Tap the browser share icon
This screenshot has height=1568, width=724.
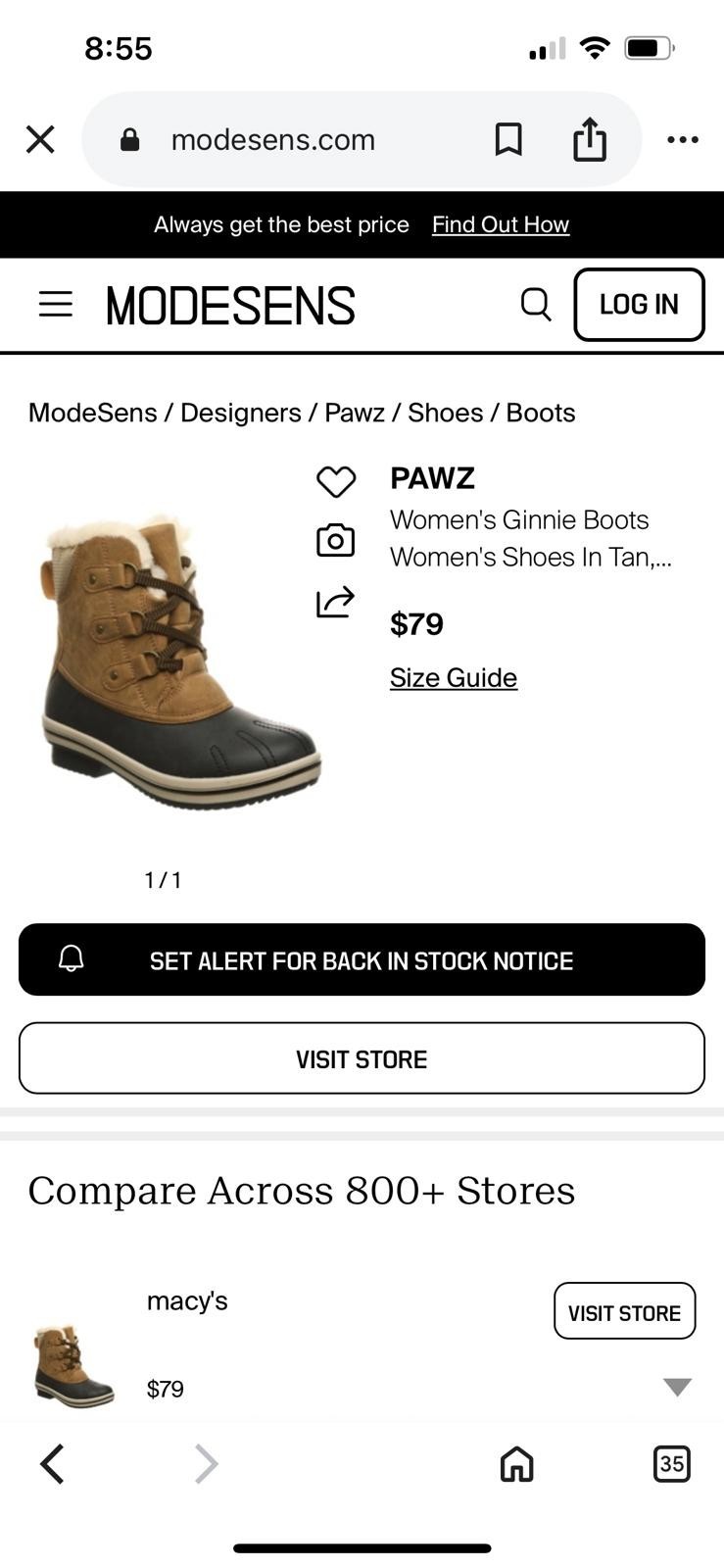coord(590,138)
